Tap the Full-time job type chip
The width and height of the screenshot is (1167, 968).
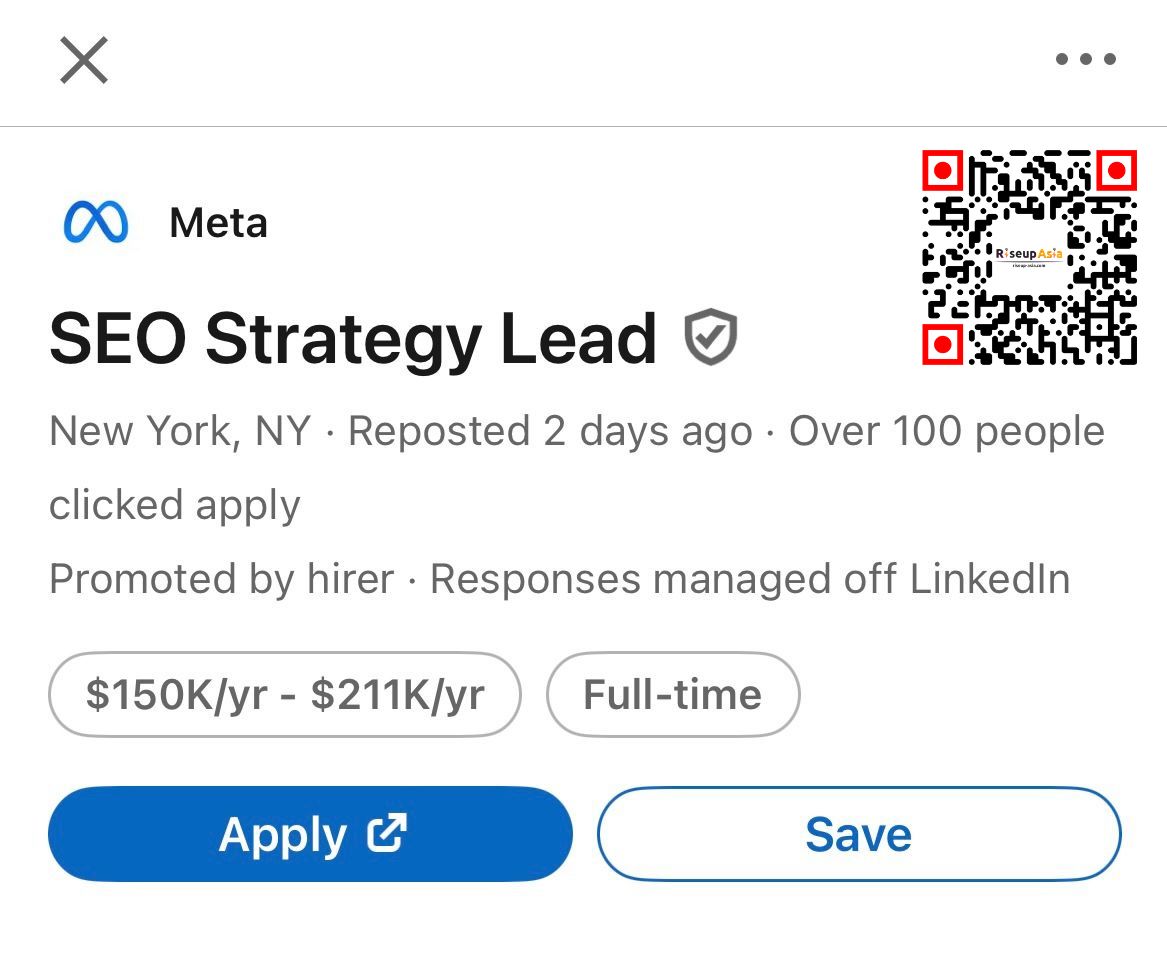pos(673,694)
